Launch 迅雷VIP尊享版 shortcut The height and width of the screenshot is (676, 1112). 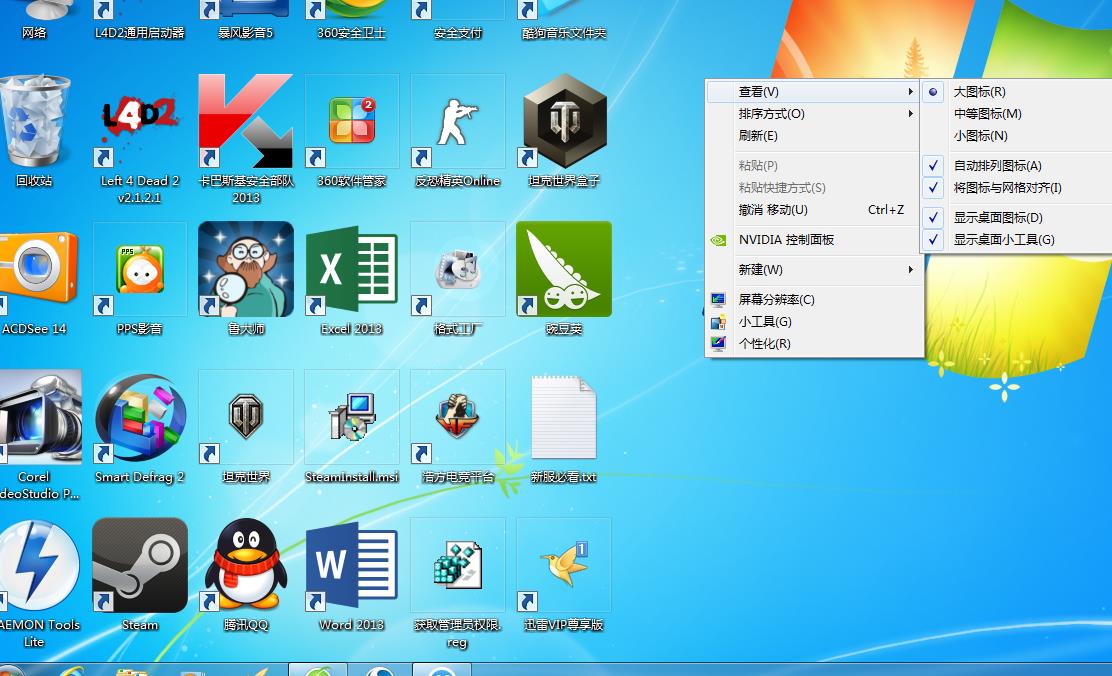coord(564,565)
